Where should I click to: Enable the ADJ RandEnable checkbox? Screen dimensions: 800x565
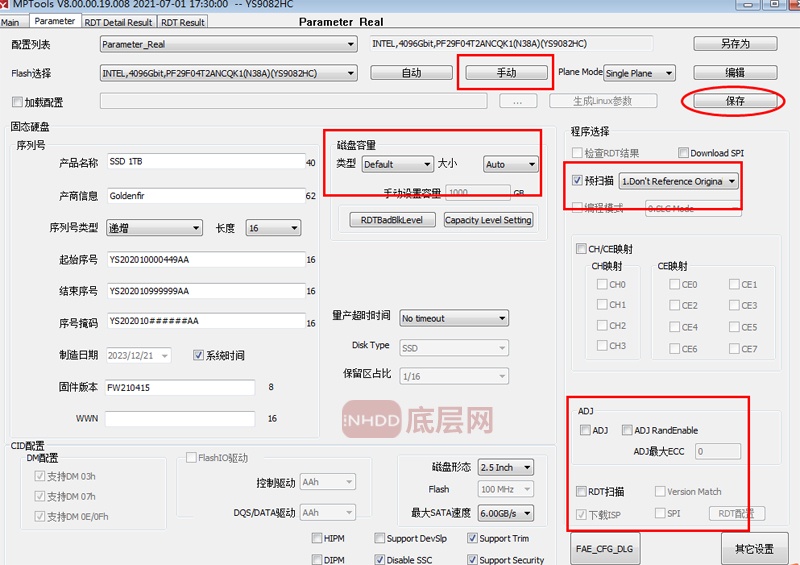[x=627, y=431]
